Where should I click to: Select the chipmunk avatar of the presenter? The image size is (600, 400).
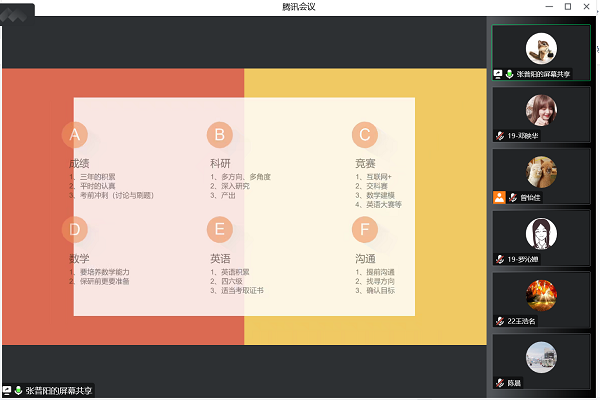(541, 48)
